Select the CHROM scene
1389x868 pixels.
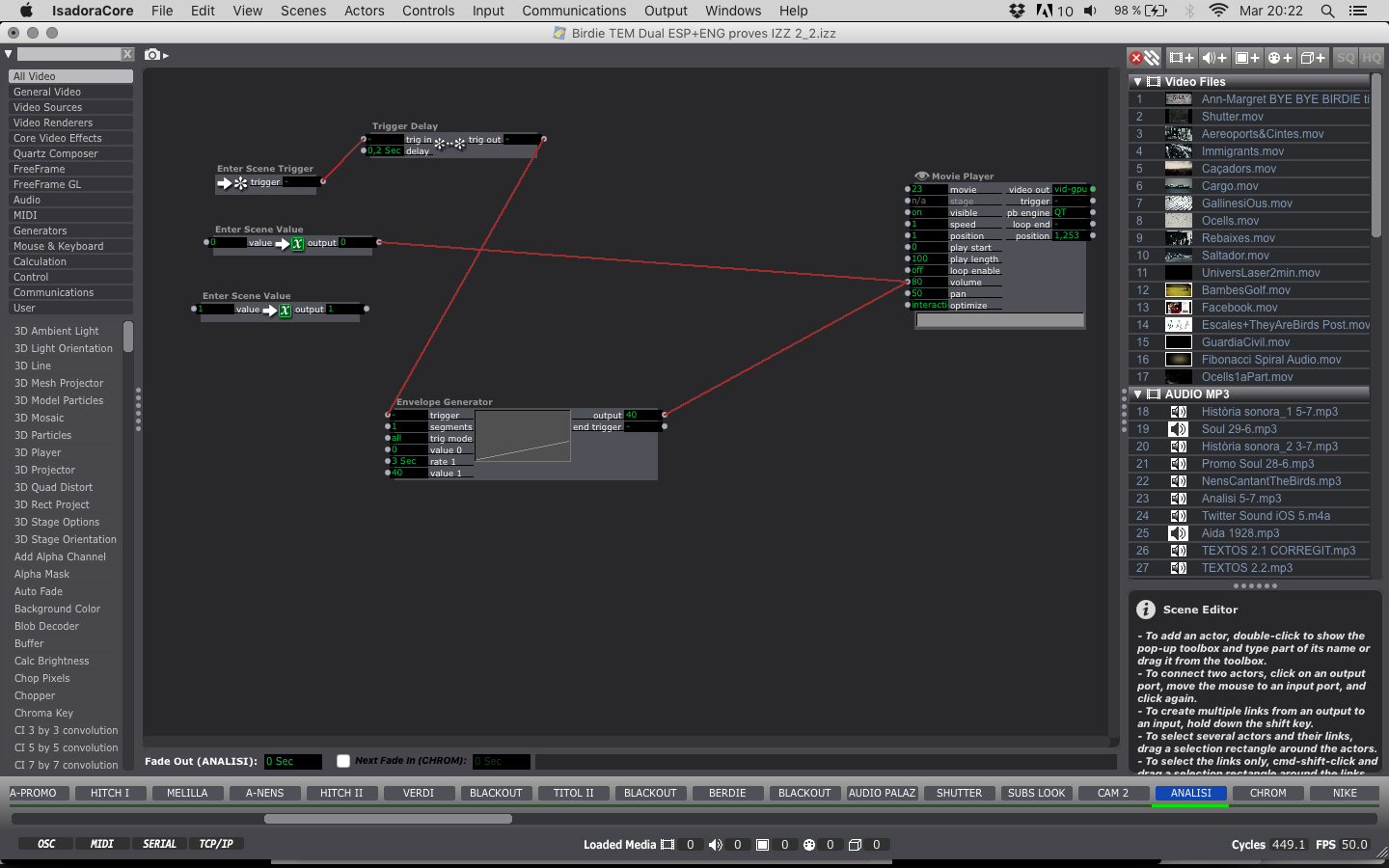(1267, 793)
